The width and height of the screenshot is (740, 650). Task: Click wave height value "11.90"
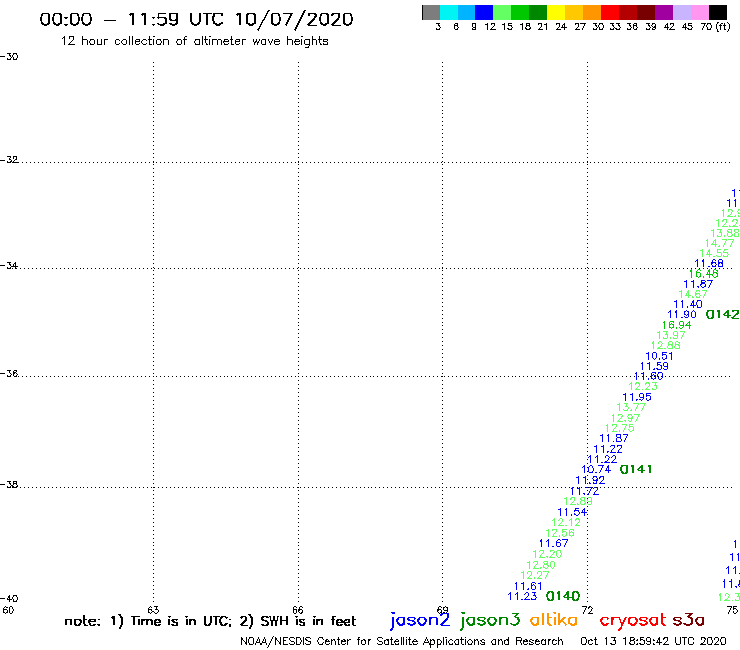click(x=682, y=314)
